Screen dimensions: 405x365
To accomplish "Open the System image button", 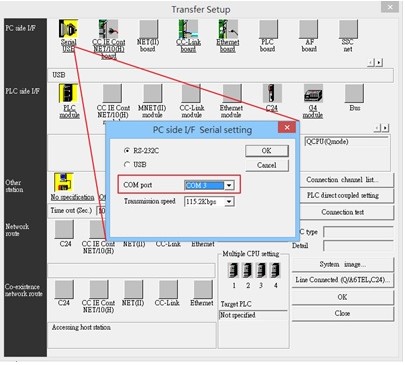I will 343,264.
